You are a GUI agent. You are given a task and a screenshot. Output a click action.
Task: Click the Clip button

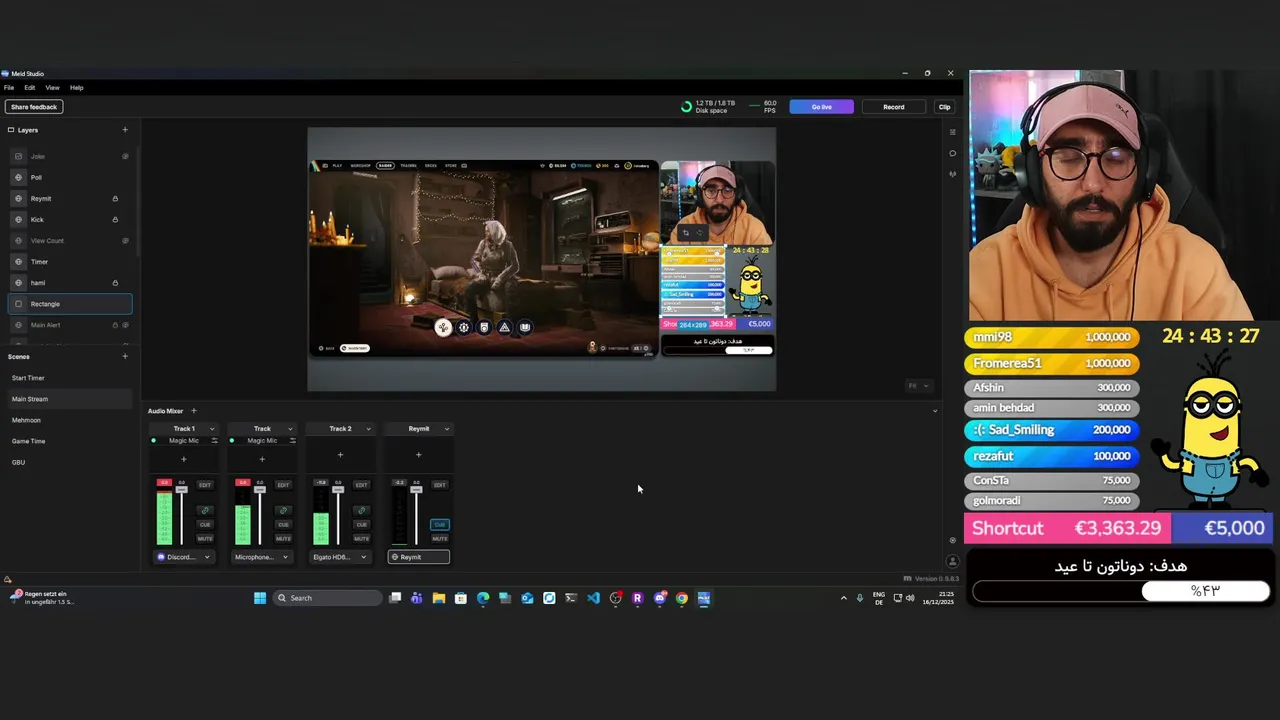click(x=944, y=107)
